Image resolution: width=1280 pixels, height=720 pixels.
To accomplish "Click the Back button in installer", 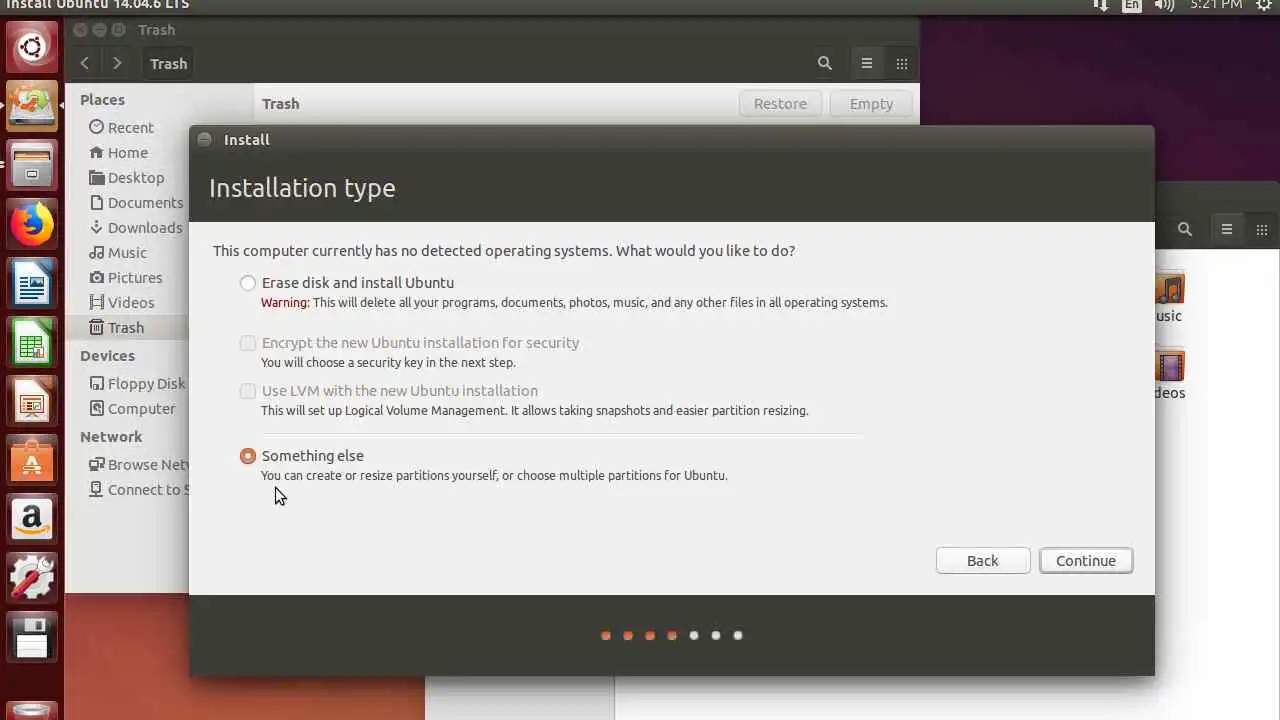I will [983, 561].
